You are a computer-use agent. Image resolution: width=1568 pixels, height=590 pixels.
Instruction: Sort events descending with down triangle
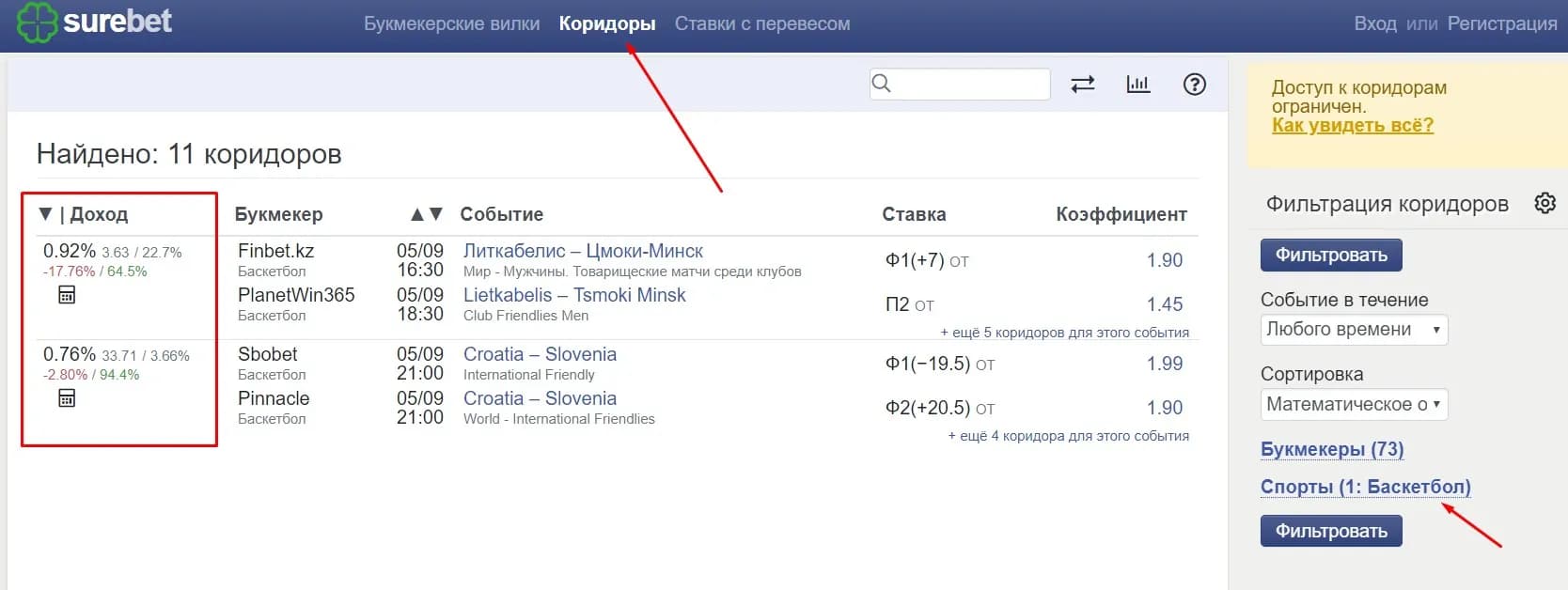(x=435, y=214)
